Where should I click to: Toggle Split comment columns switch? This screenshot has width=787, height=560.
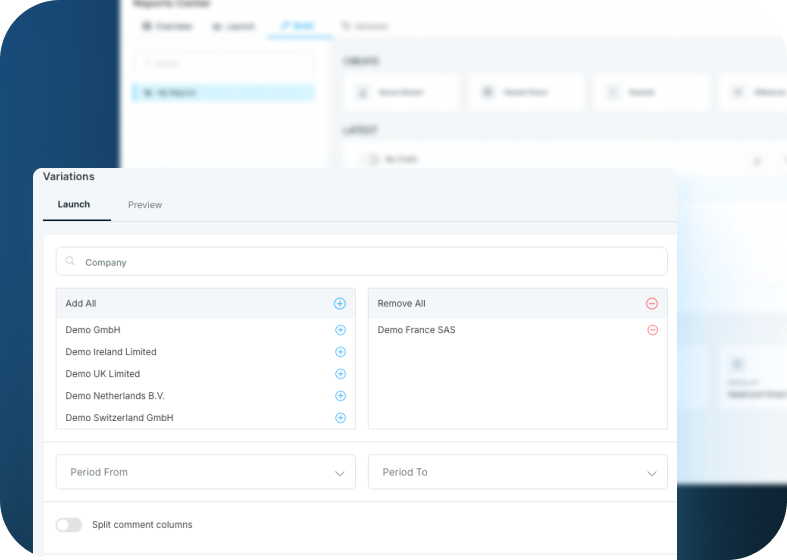(x=69, y=525)
